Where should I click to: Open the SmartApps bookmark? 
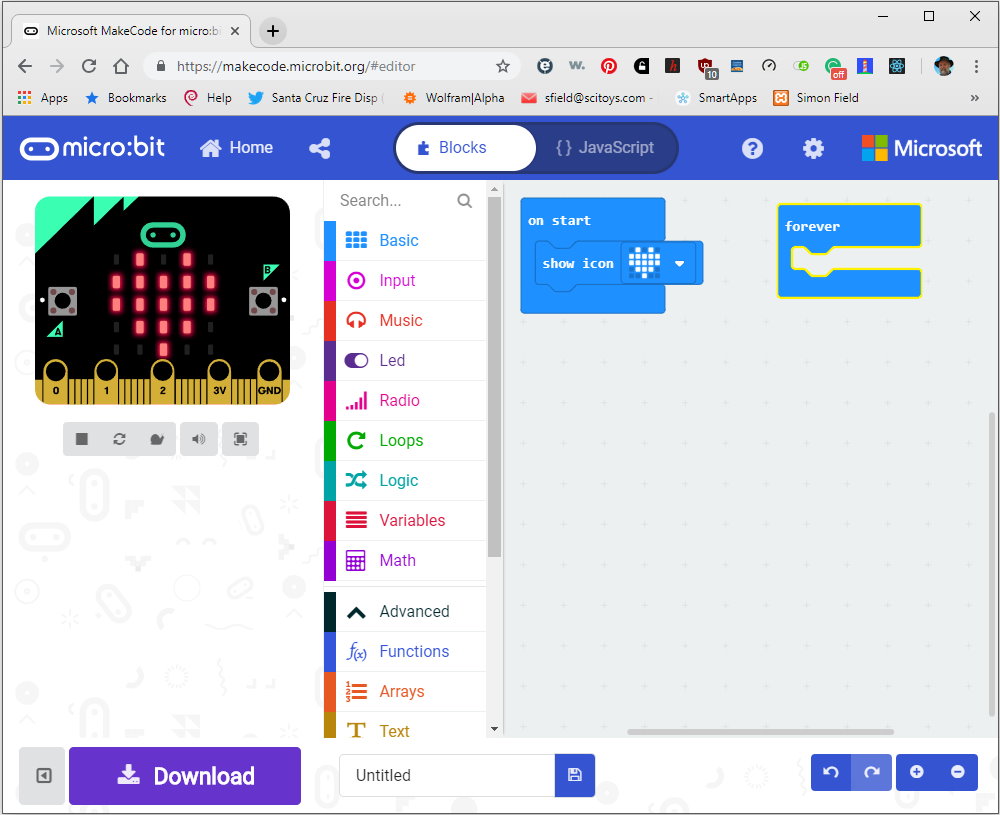(717, 98)
